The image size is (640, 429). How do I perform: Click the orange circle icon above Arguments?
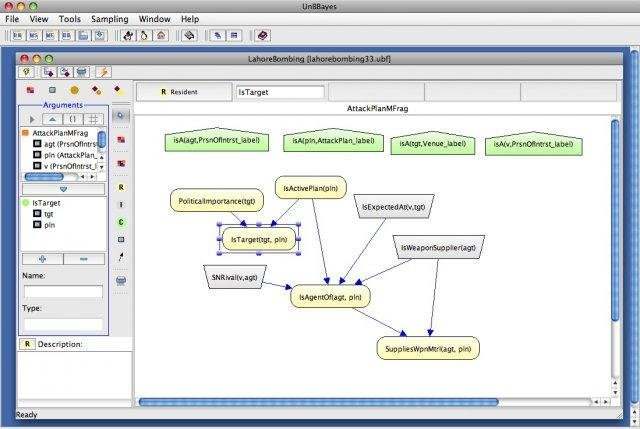74,90
